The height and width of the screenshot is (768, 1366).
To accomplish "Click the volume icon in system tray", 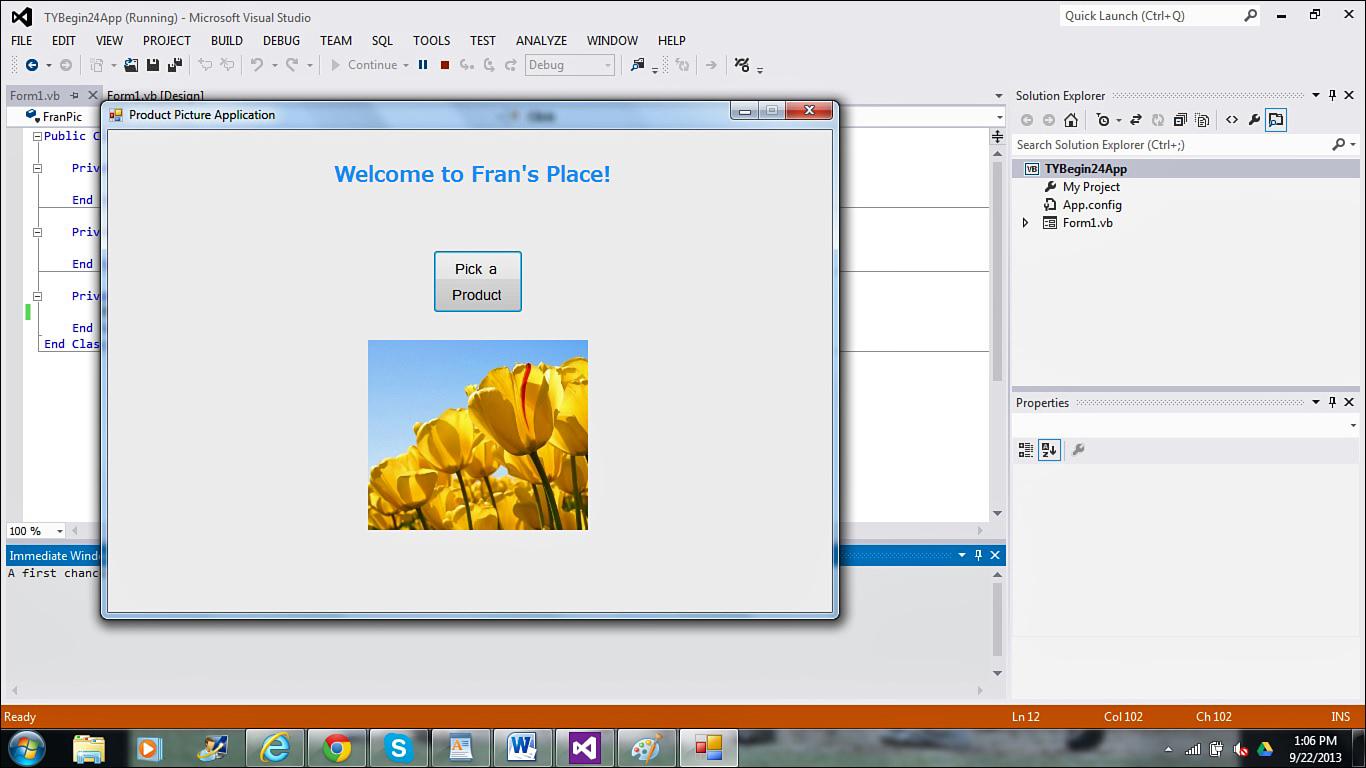I will 1241,749.
